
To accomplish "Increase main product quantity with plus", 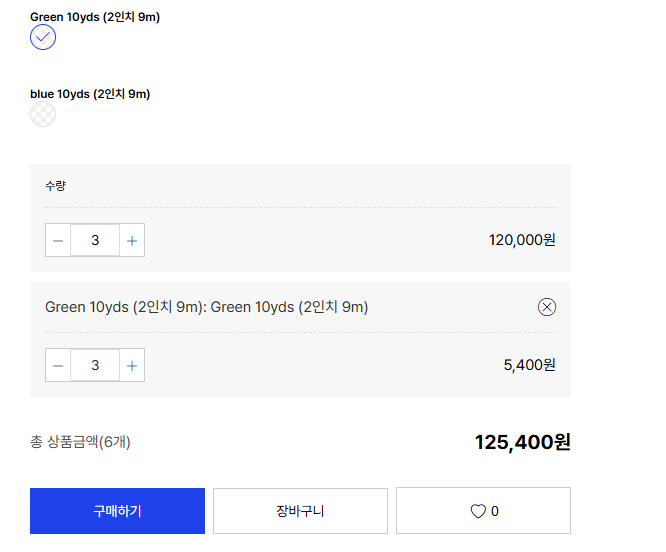I will click(132, 240).
